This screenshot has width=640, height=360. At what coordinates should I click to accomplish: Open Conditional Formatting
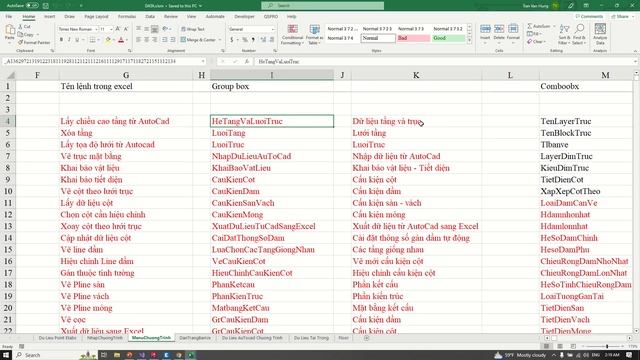(x=292, y=35)
